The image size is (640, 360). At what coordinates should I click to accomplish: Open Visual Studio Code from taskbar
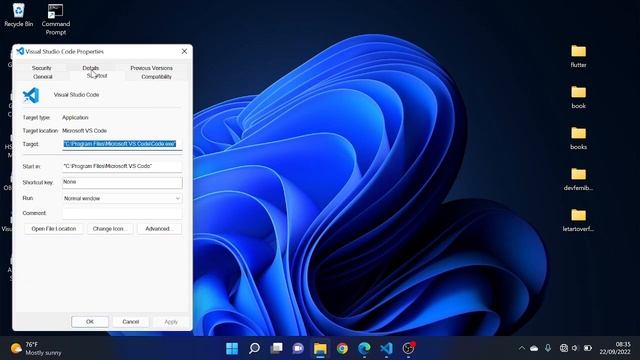[386, 348]
